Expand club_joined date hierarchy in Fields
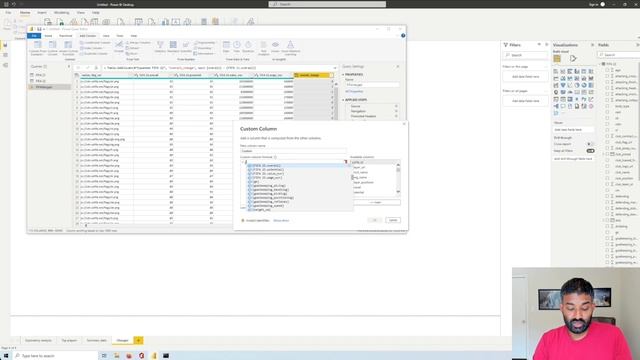 pyautogui.click(x=603, y=154)
